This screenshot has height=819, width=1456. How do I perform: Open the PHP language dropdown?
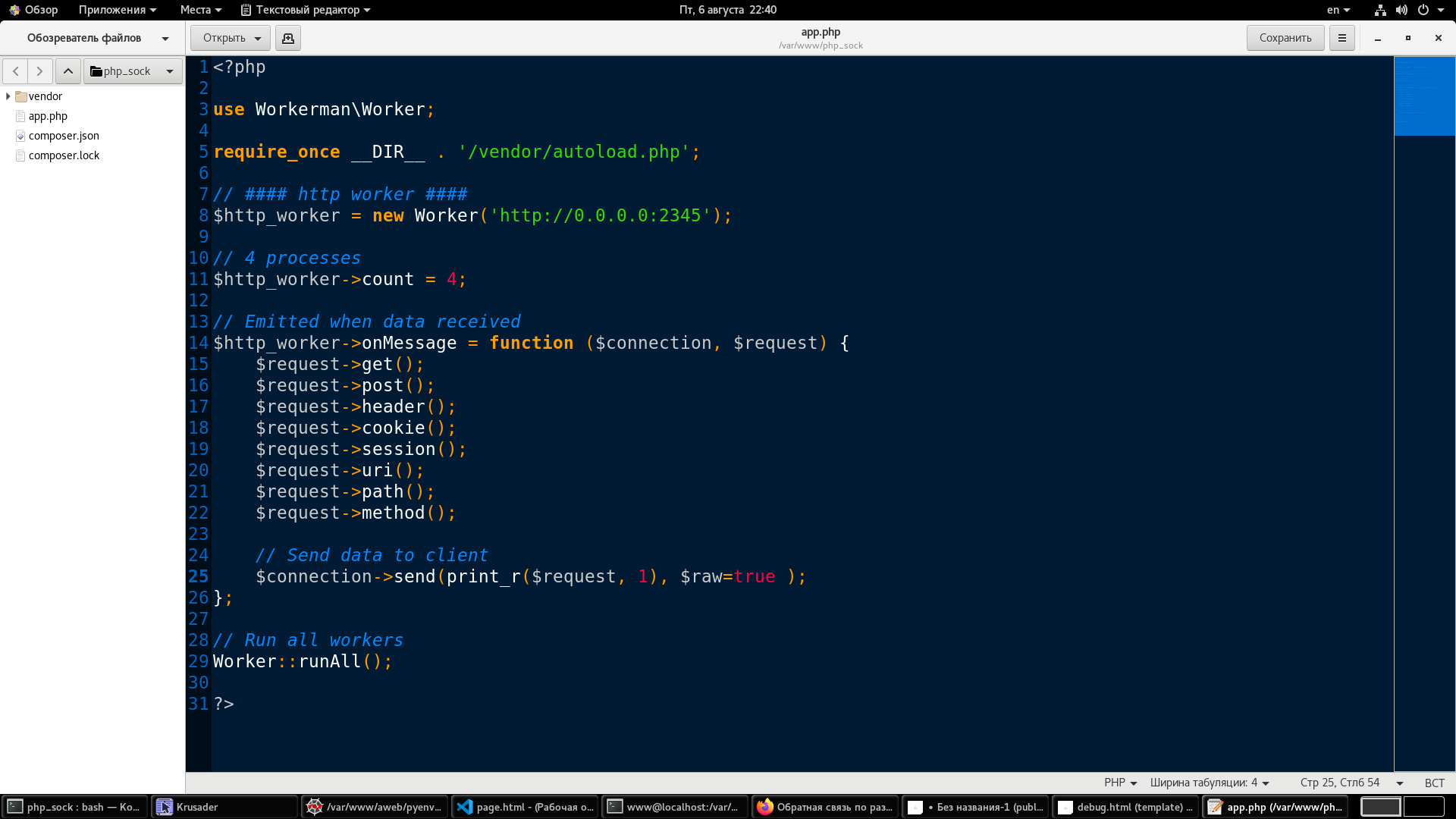pos(1120,783)
